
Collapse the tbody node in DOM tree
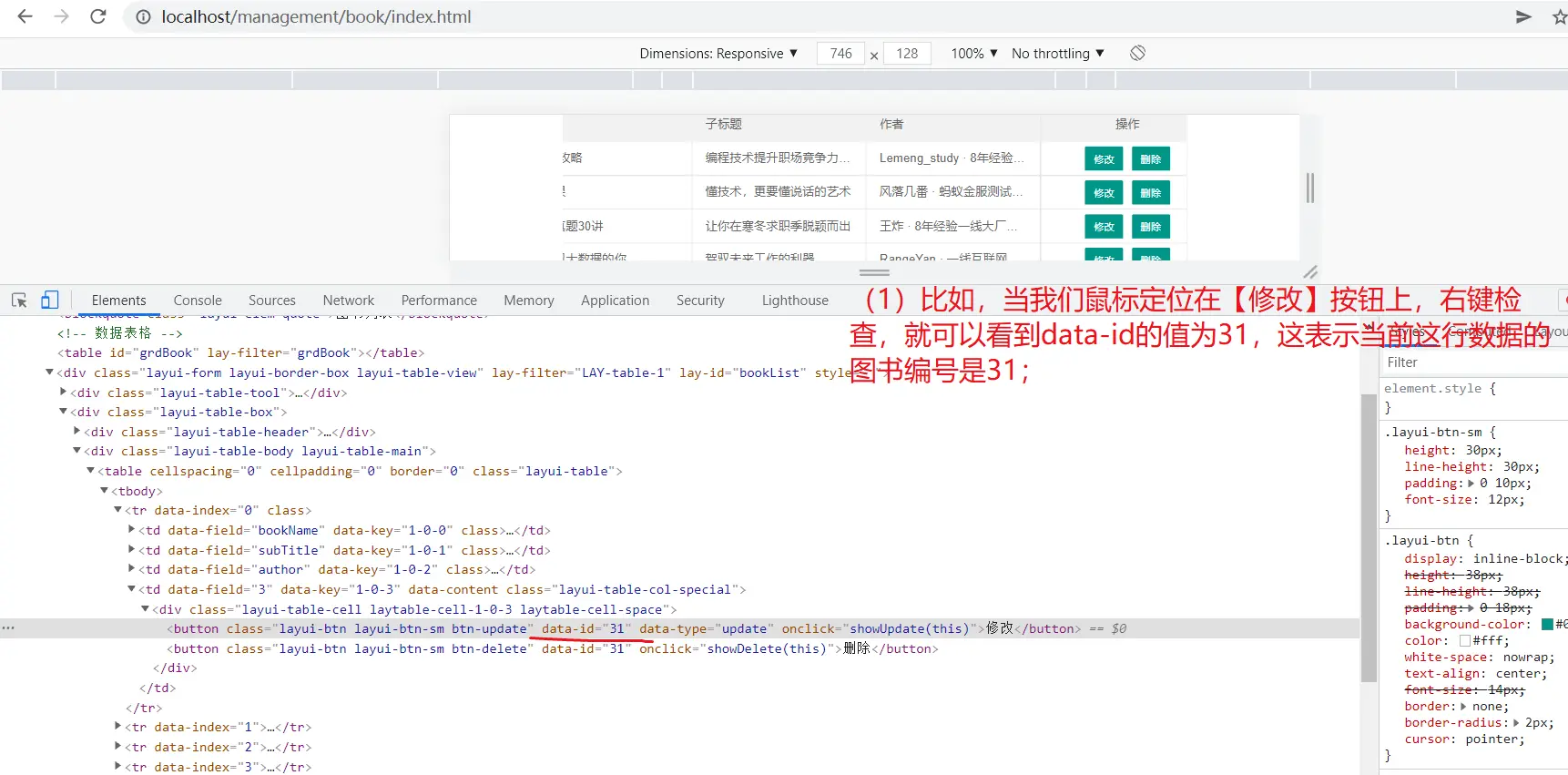point(105,491)
